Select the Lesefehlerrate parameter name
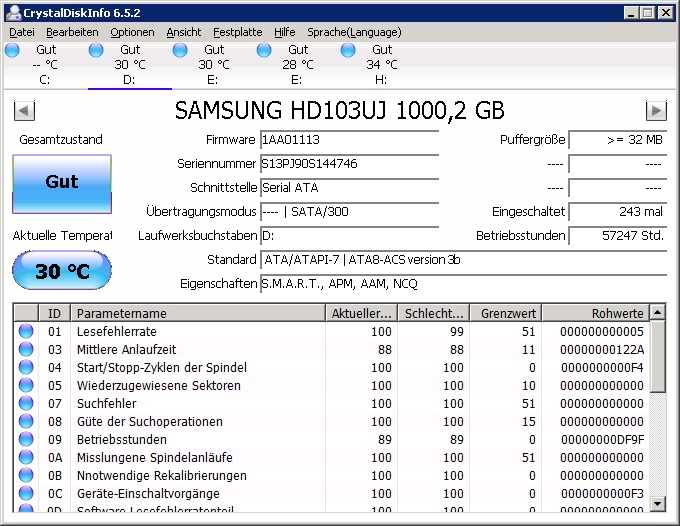 click(x=117, y=332)
